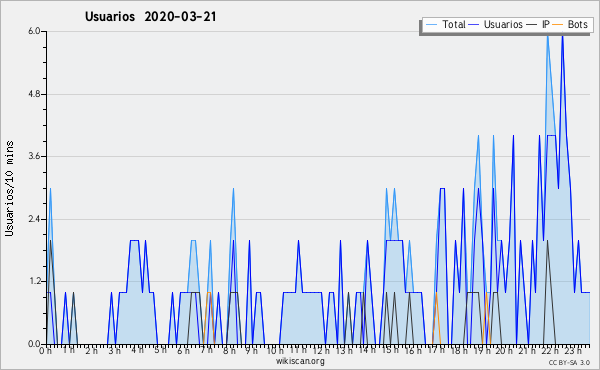Click the '22 h' x-axis tick label

pos(551,350)
